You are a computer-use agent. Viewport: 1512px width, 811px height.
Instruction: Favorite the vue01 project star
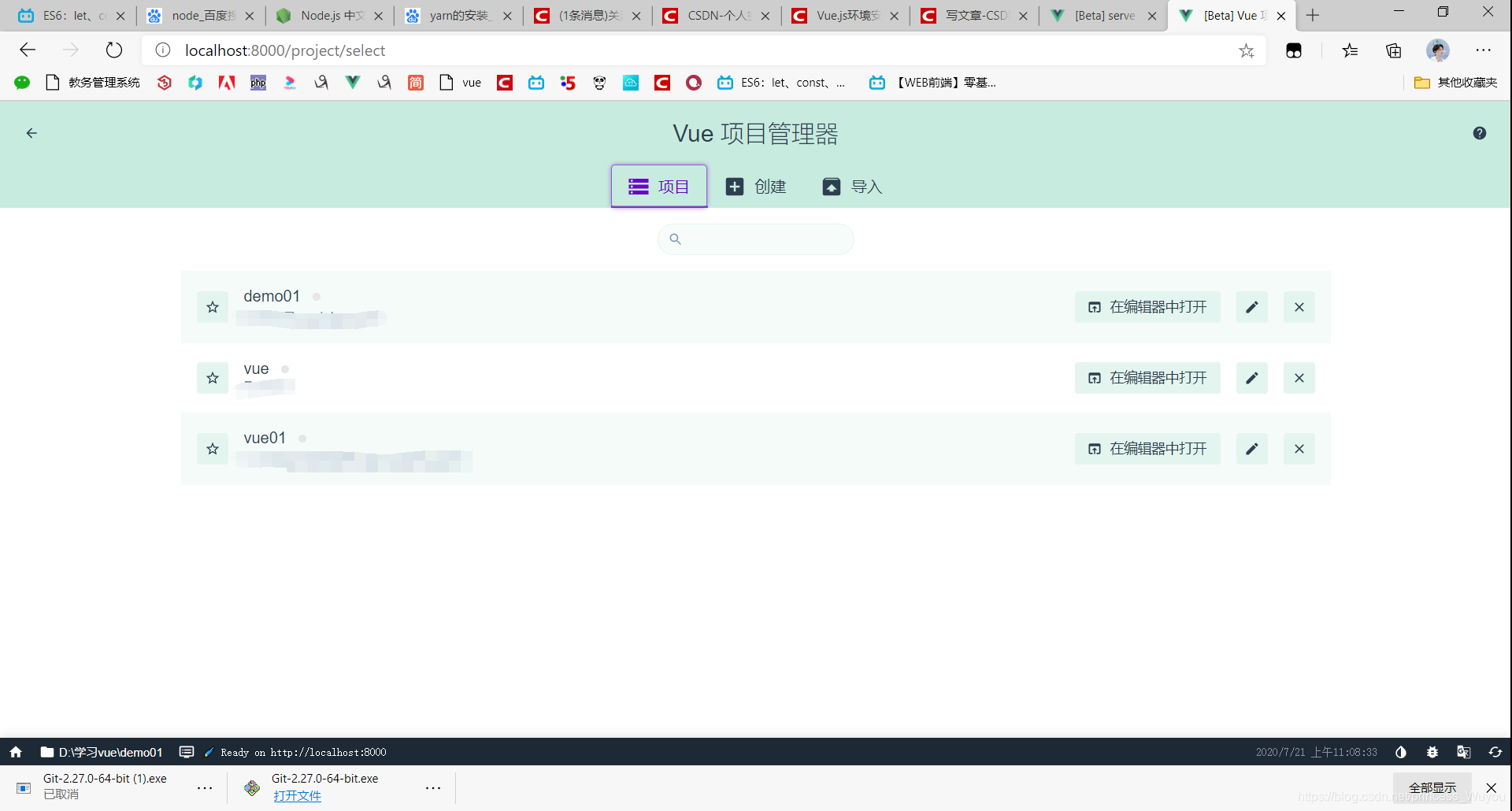tap(213, 449)
